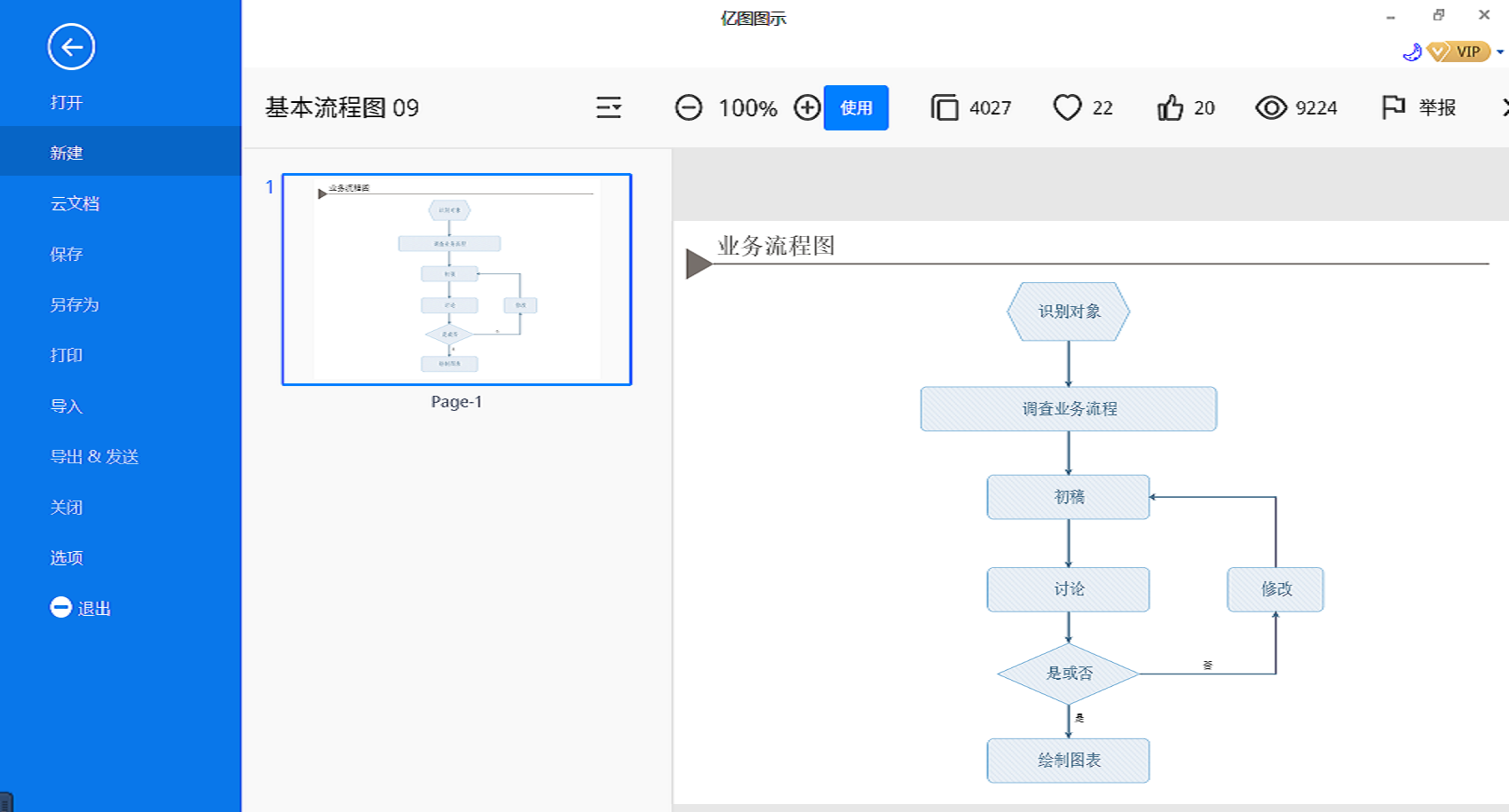1509x812 pixels.
Task: Favorite the template with the heart icon
Action: pyautogui.click(x=1067, y=107)
